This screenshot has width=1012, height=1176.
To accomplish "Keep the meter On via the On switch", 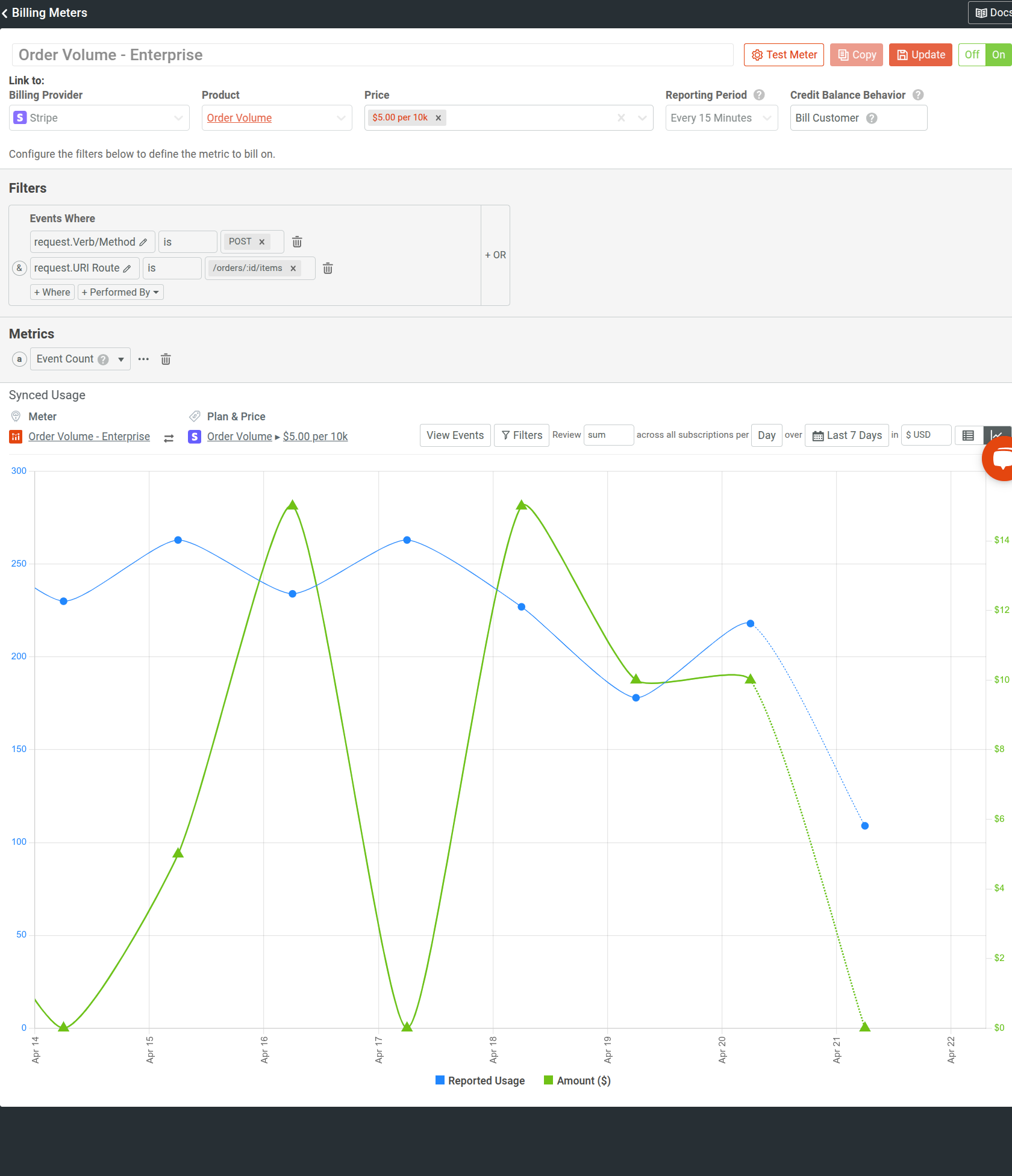I will pyautogui.click(x=998, y=54).
